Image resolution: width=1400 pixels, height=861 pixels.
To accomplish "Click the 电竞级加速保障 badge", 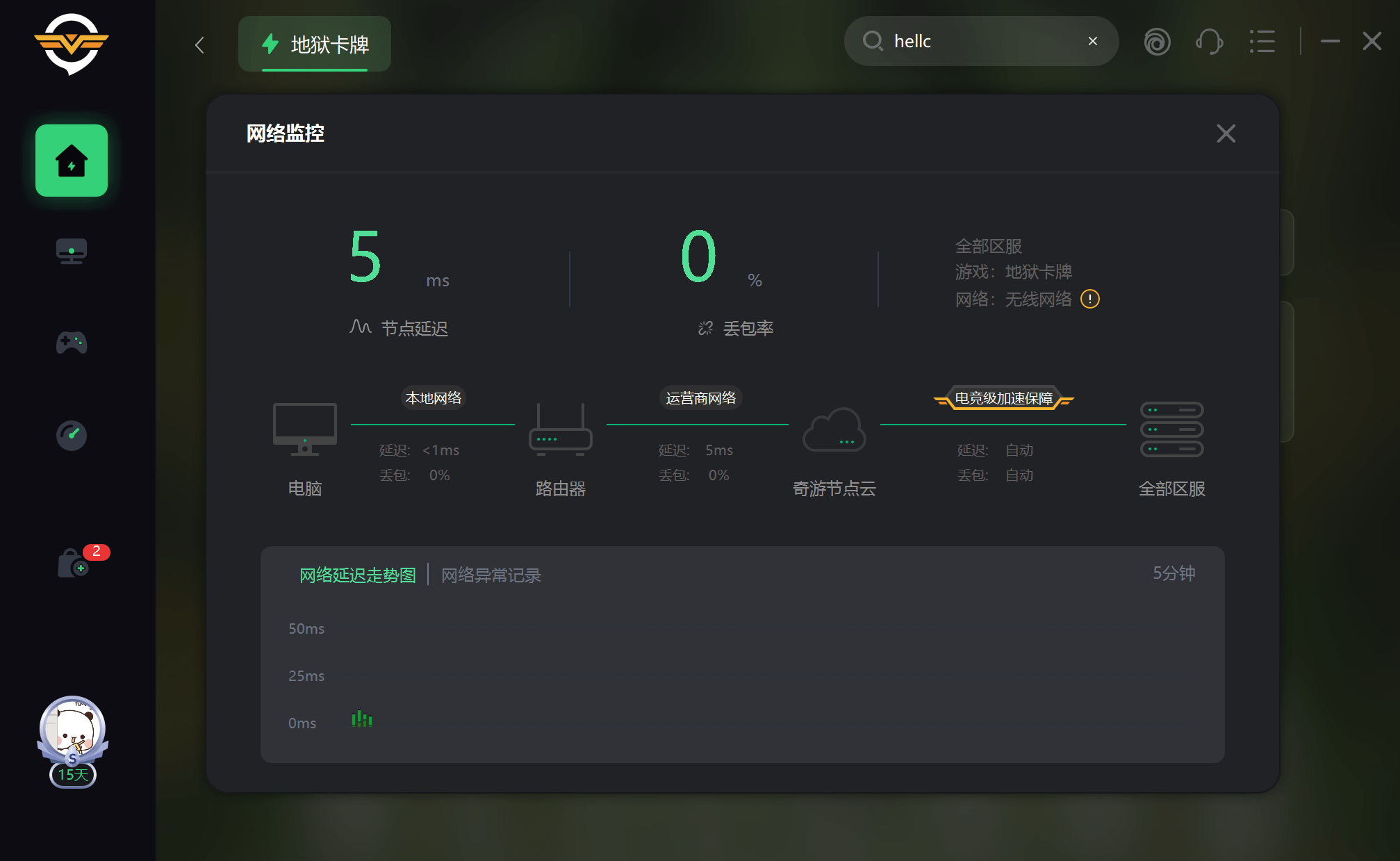I will pos(1004,398).
